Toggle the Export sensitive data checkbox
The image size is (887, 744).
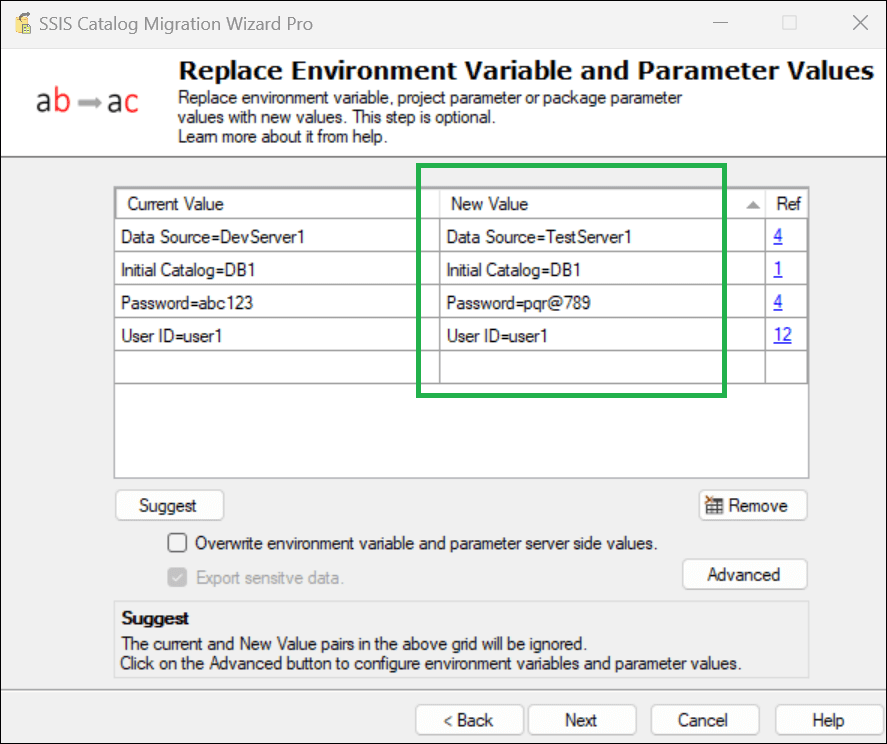(x=177, y=578)
